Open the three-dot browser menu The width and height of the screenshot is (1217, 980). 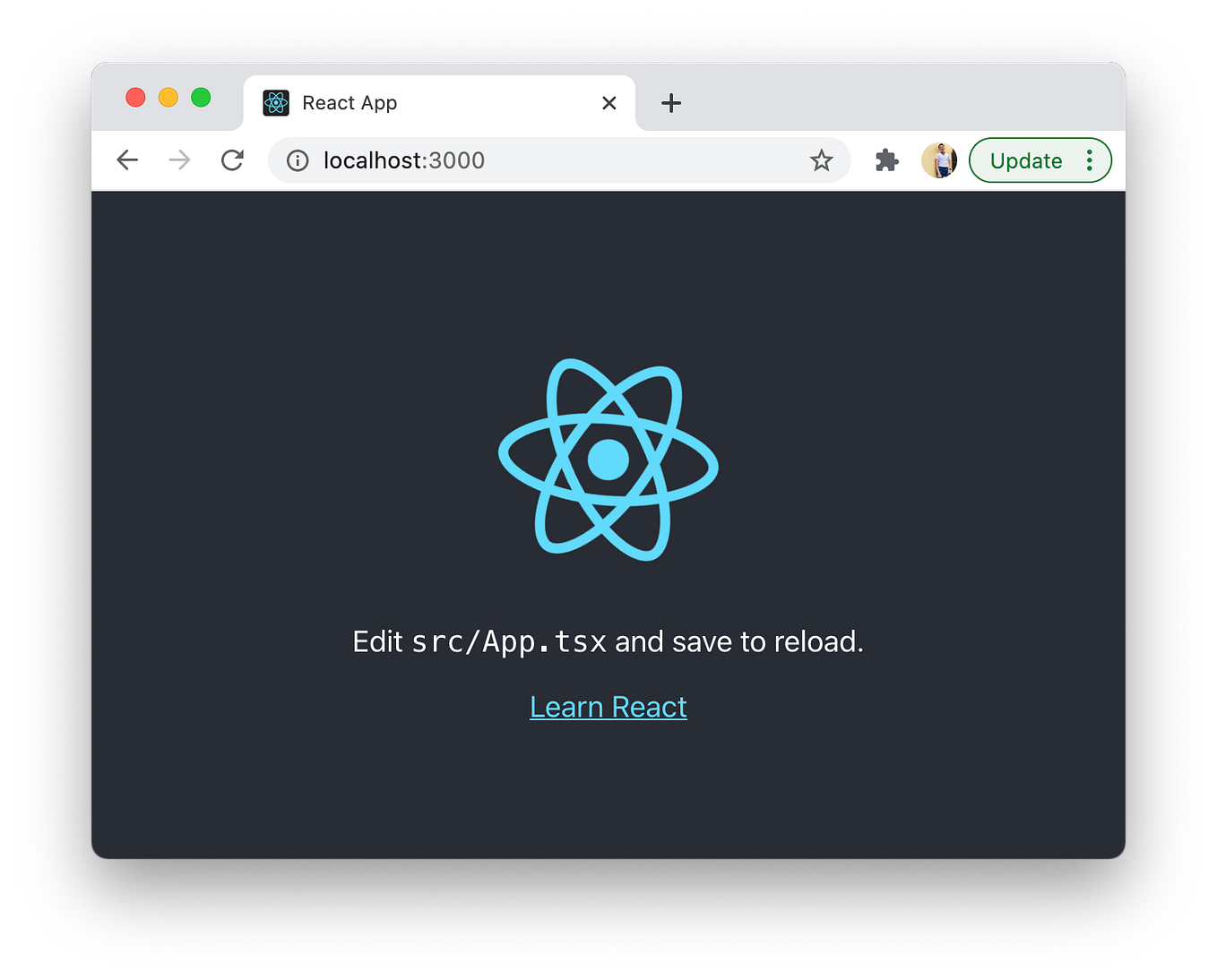1089,160
